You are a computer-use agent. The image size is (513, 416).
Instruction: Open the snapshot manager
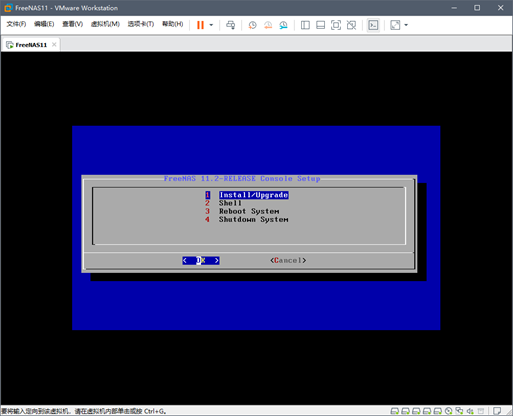click(x=283, y=25)
